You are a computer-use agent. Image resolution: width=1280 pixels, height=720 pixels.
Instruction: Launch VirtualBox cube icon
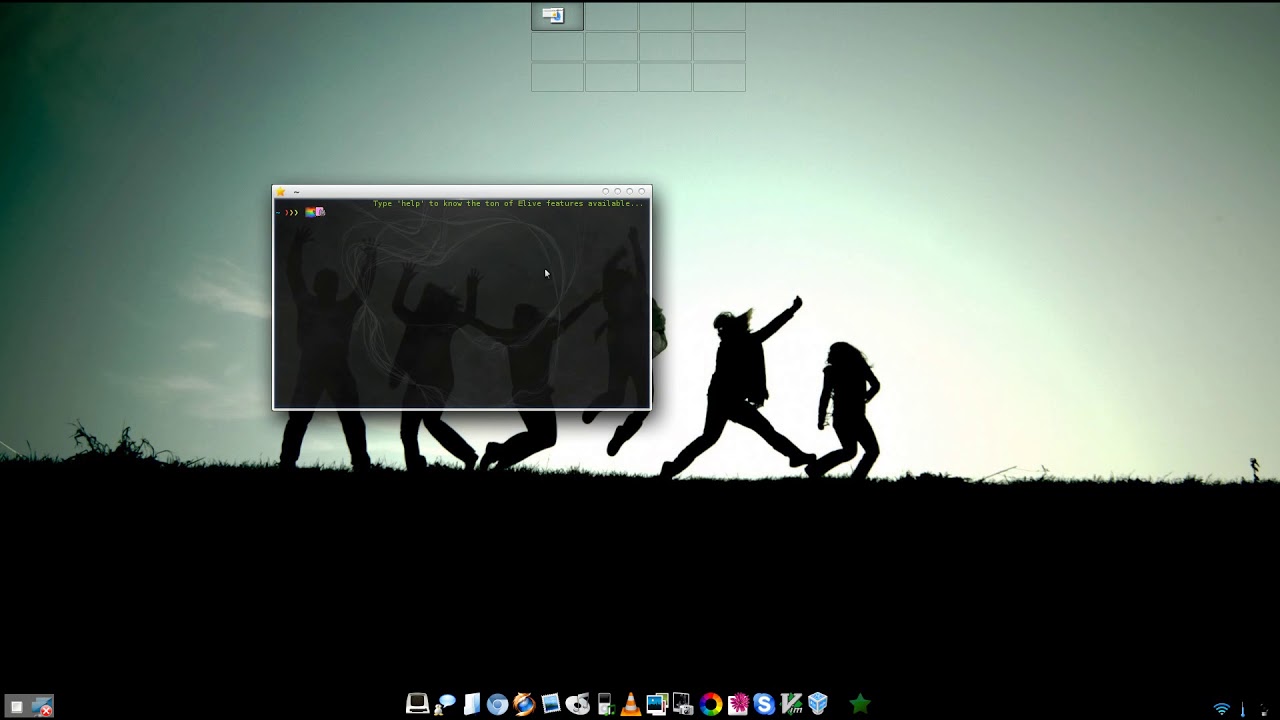pos(817,704)
